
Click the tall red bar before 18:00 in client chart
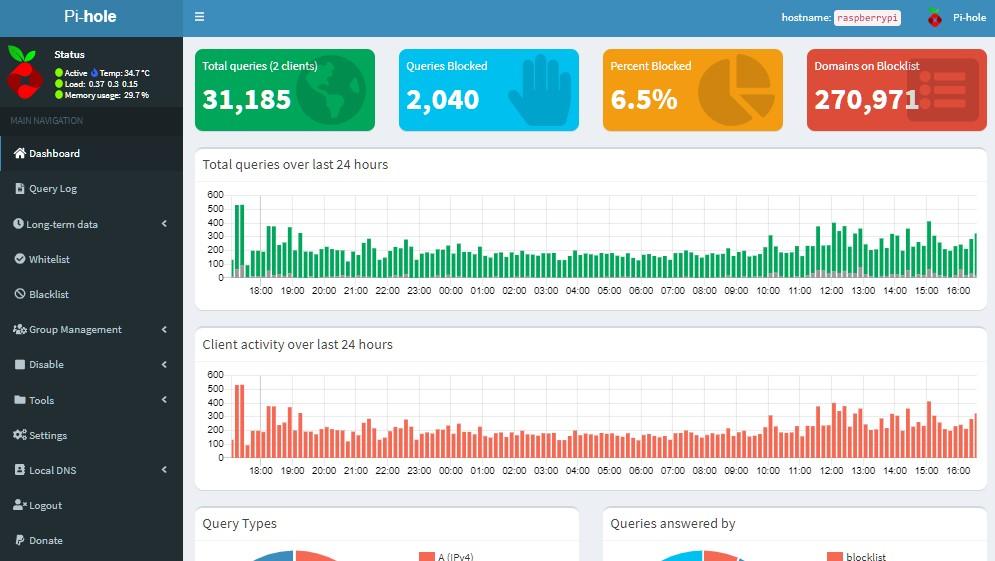click(237, 421)
